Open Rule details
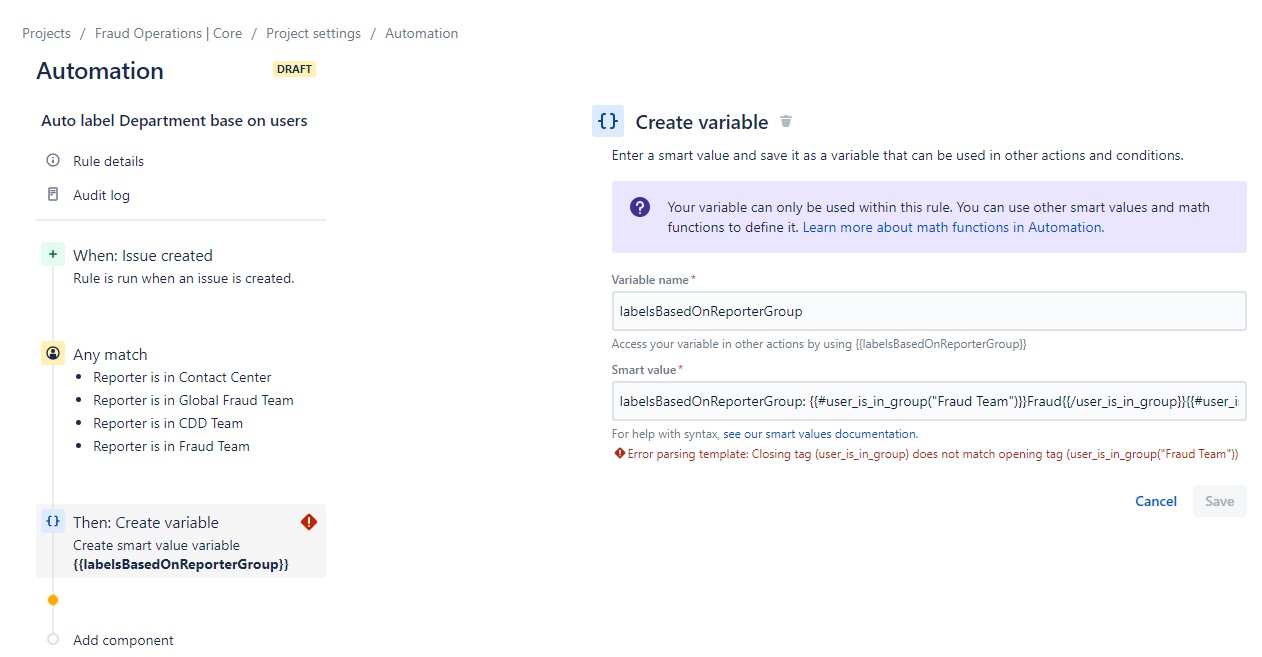Image resolution: width=1262 pixels, height=657 pixels. pos(108,161)
